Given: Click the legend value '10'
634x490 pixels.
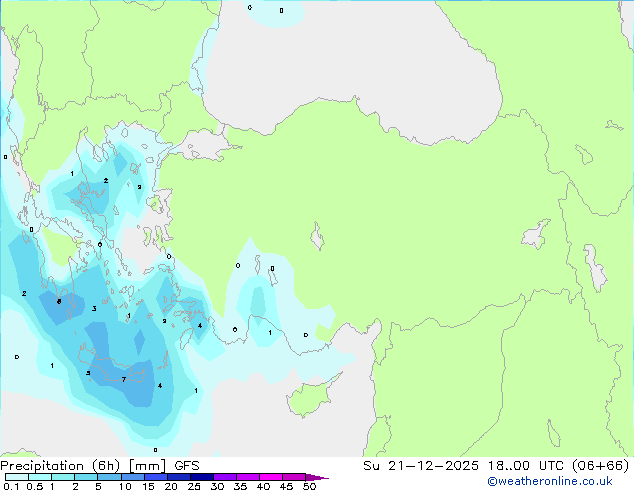Looking at the screenshot, I should (125, 486).
